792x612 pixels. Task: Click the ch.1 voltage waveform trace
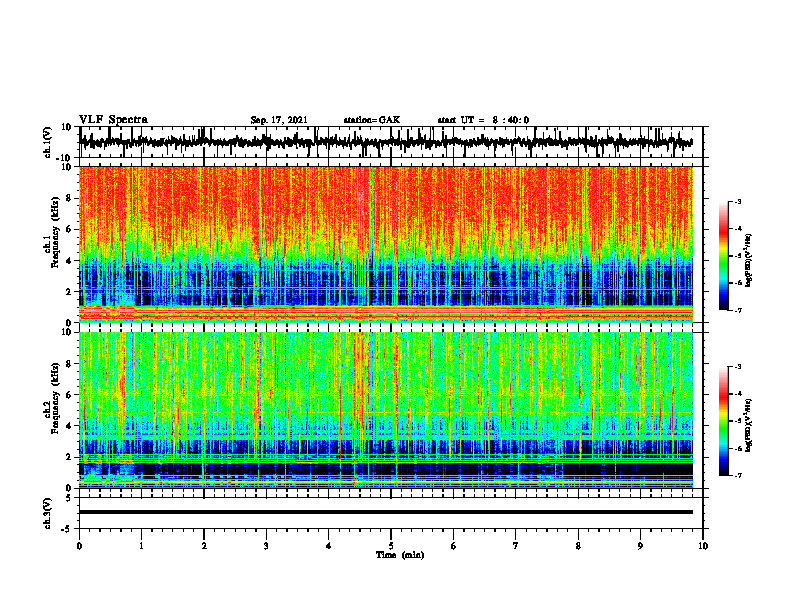click(386, 142)
